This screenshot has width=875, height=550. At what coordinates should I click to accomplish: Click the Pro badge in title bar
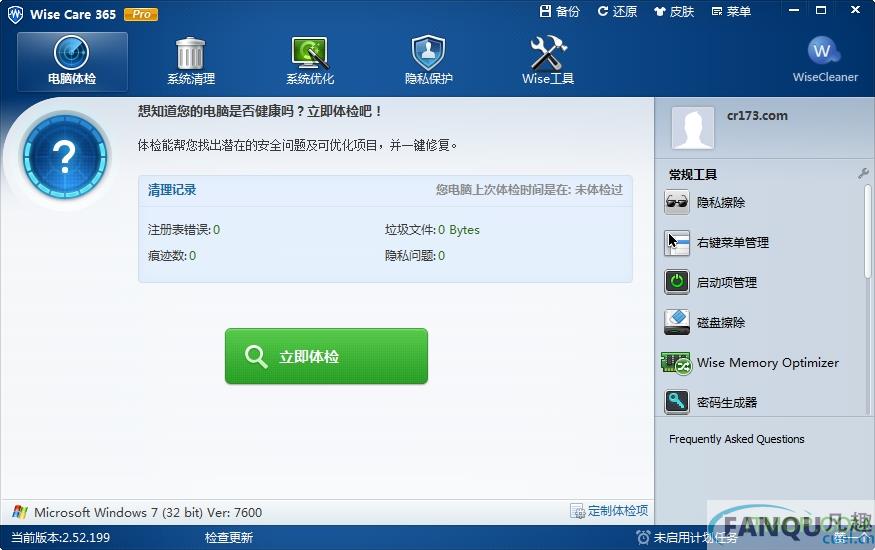141,14
